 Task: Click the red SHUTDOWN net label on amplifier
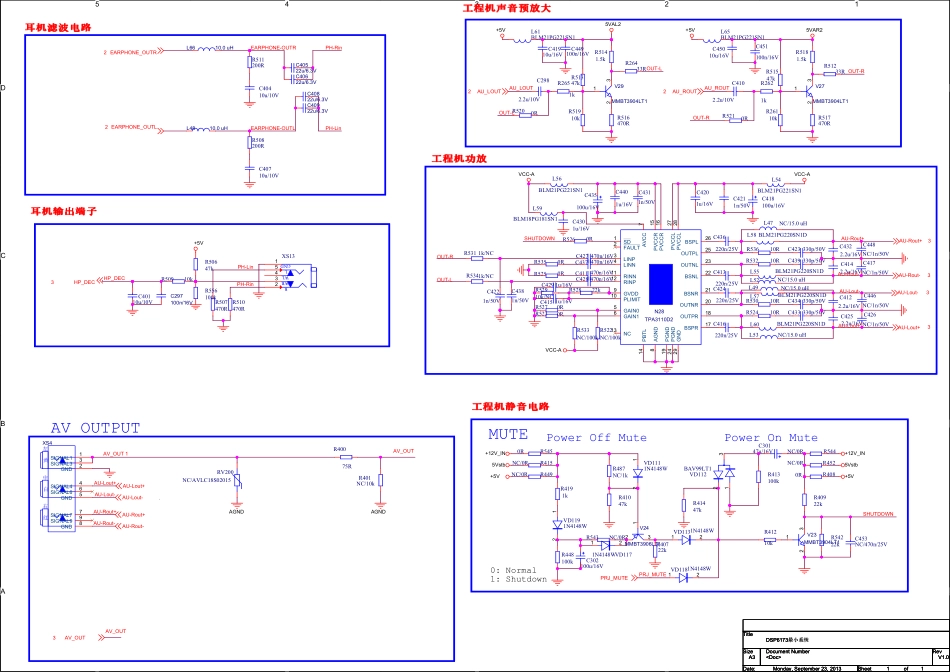point(539,239)
